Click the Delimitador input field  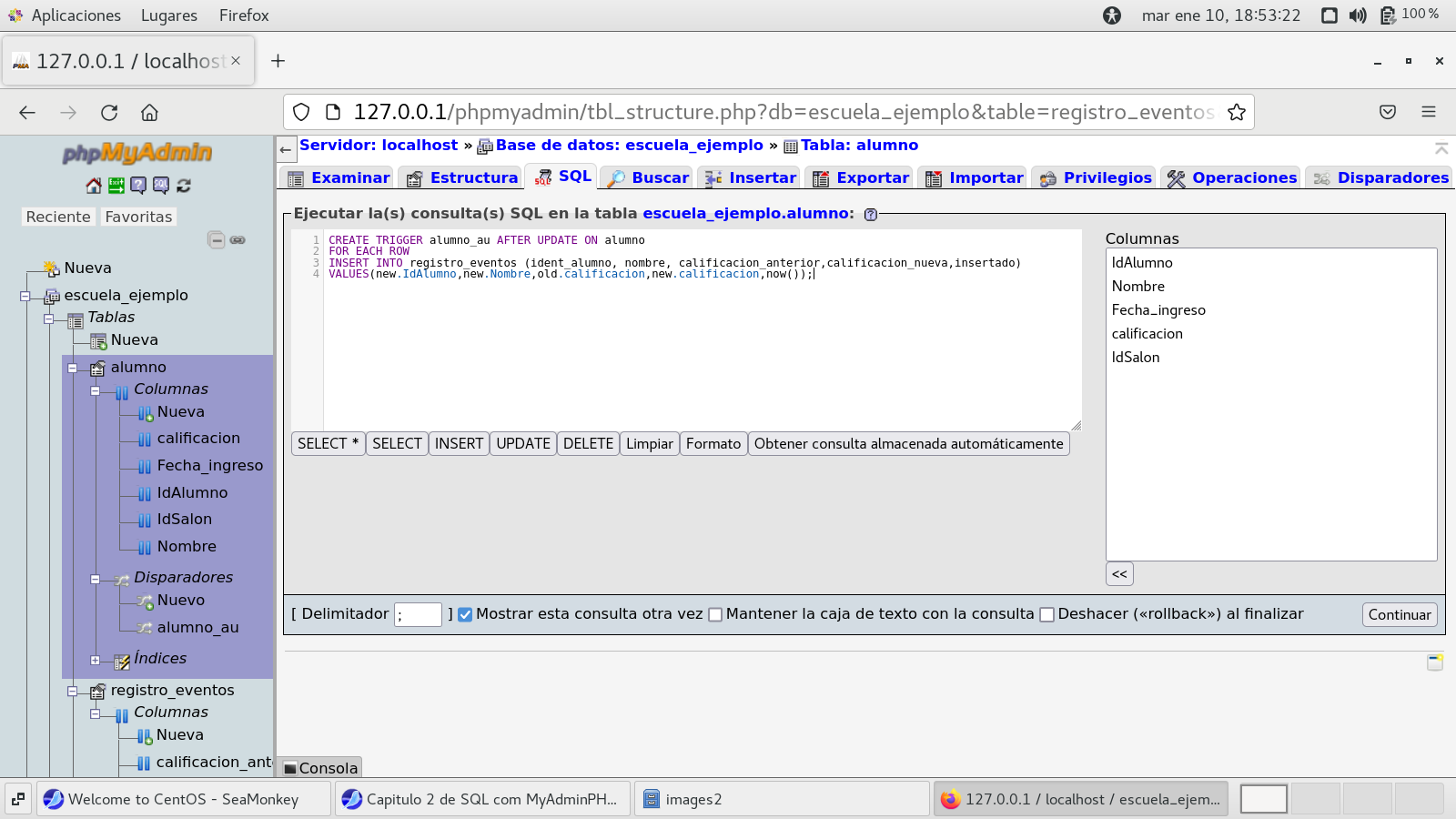418,614
